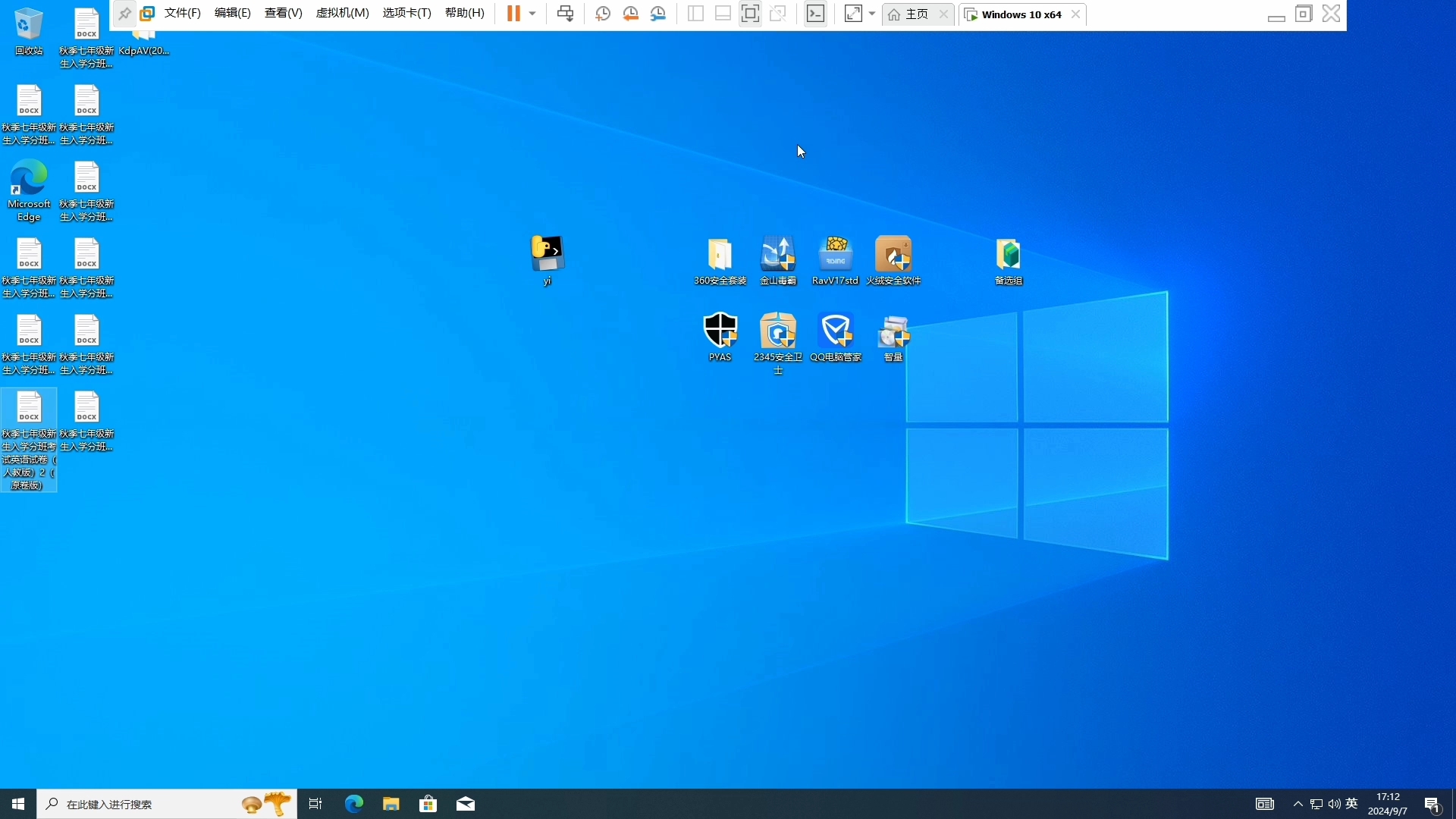Select the QQ电脑管家 icon

[836, 337]
